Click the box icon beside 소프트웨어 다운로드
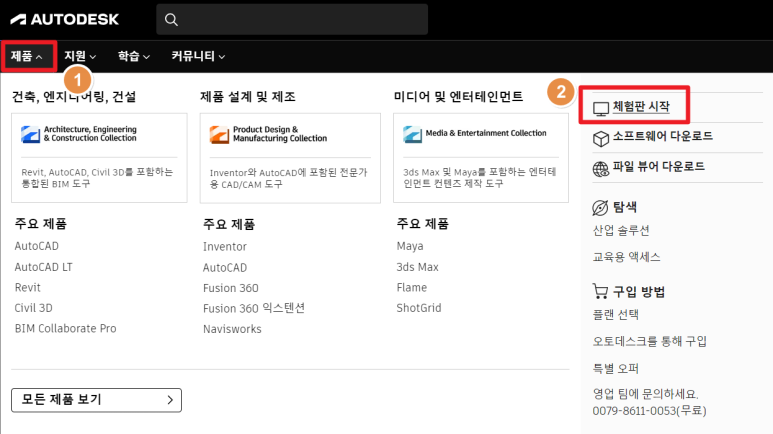Image resolution: width=773 pixels, height=434 pixels. coord(600,139)
